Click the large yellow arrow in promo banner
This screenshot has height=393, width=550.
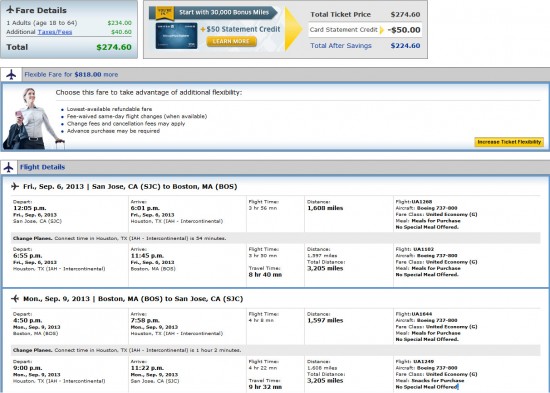(293, 29)
